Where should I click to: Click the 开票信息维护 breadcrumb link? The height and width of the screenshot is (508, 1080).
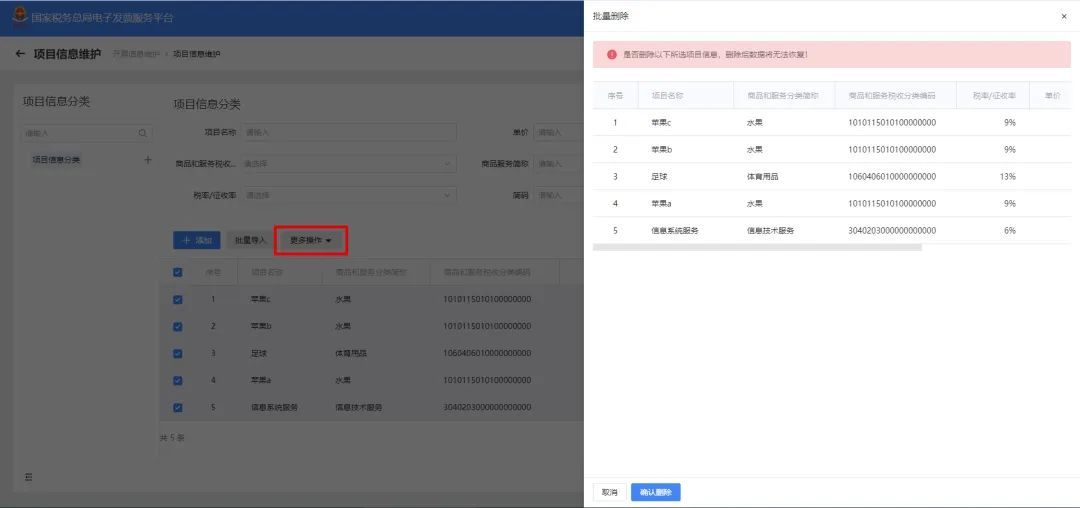136,54
